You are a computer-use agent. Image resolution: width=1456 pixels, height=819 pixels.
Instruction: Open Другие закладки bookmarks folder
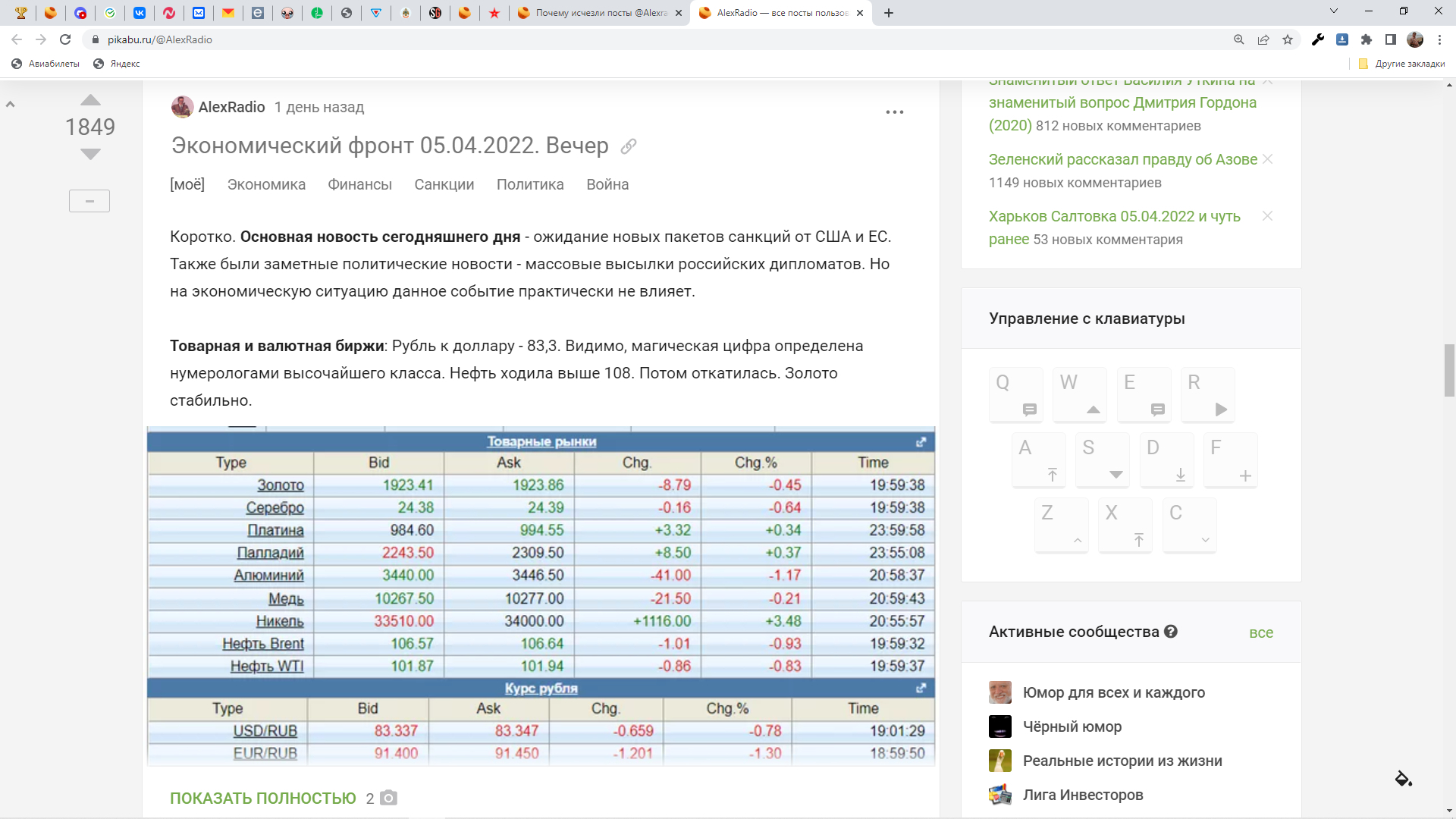pyautogui.click(x=1402, y=64)
